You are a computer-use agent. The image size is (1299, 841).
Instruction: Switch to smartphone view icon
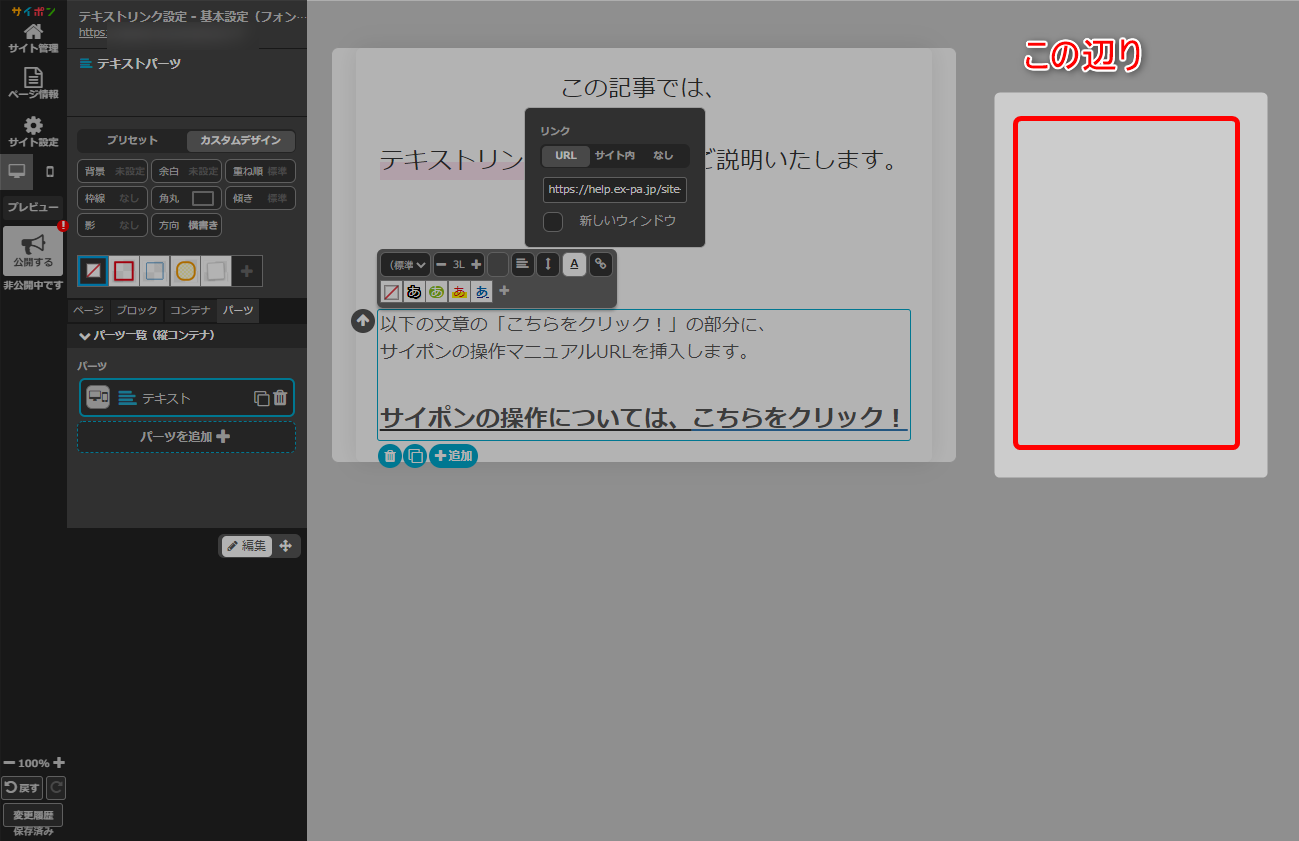[x=50, y=171]
